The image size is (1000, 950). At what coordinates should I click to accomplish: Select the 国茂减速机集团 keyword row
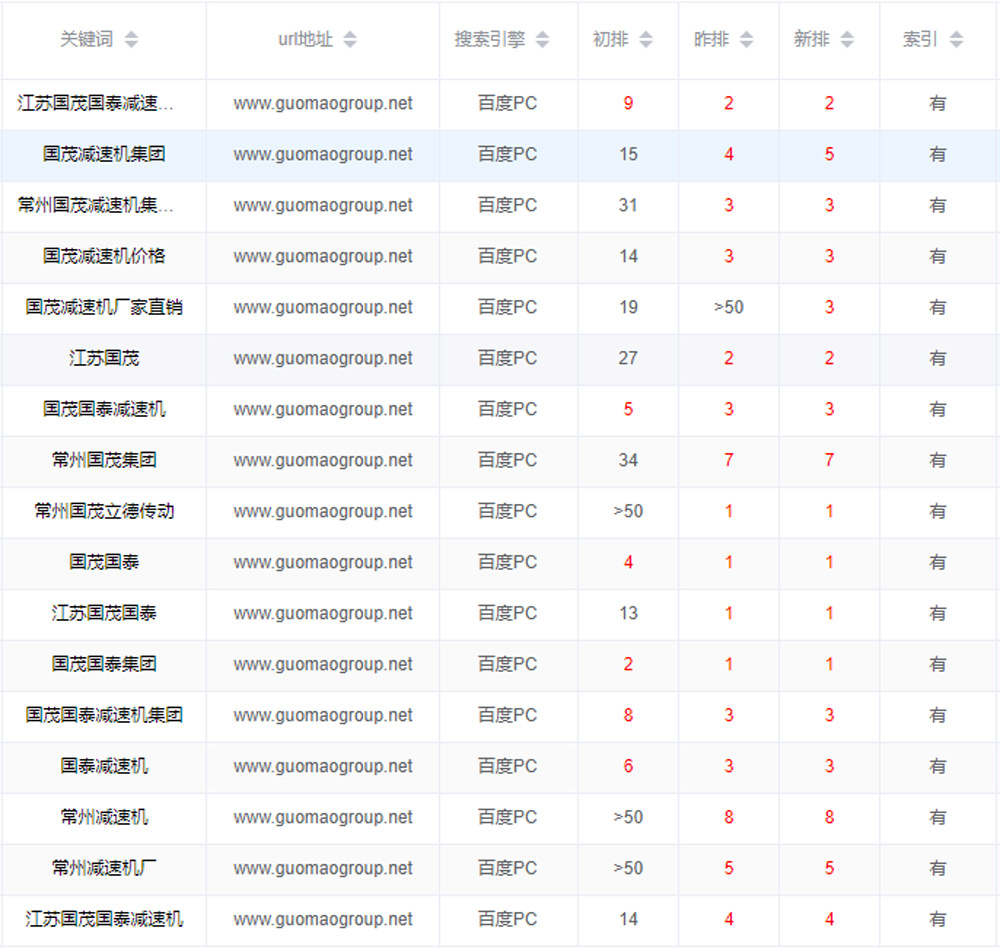point(104,154)
